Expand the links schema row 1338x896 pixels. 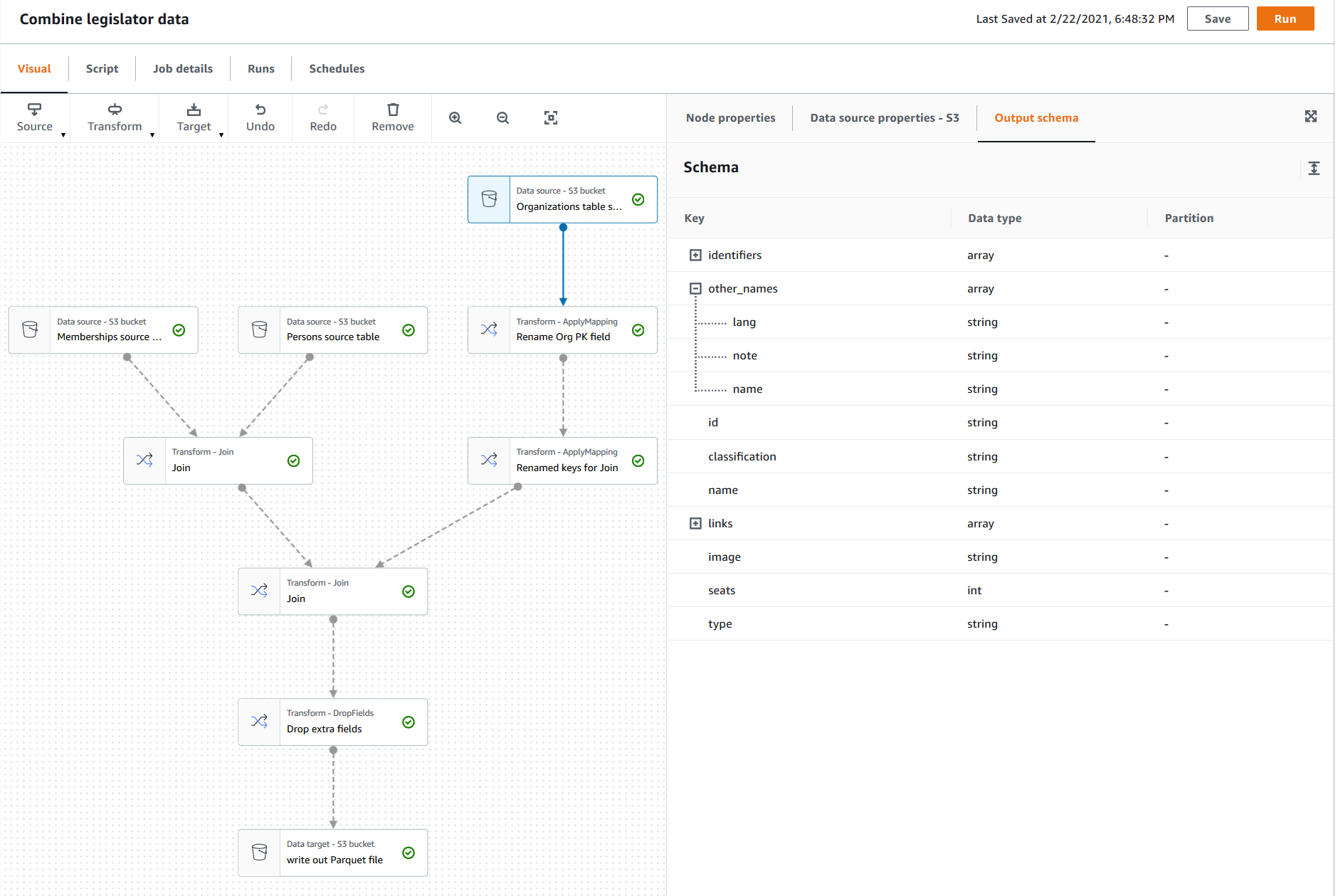[x=695, y=523]
